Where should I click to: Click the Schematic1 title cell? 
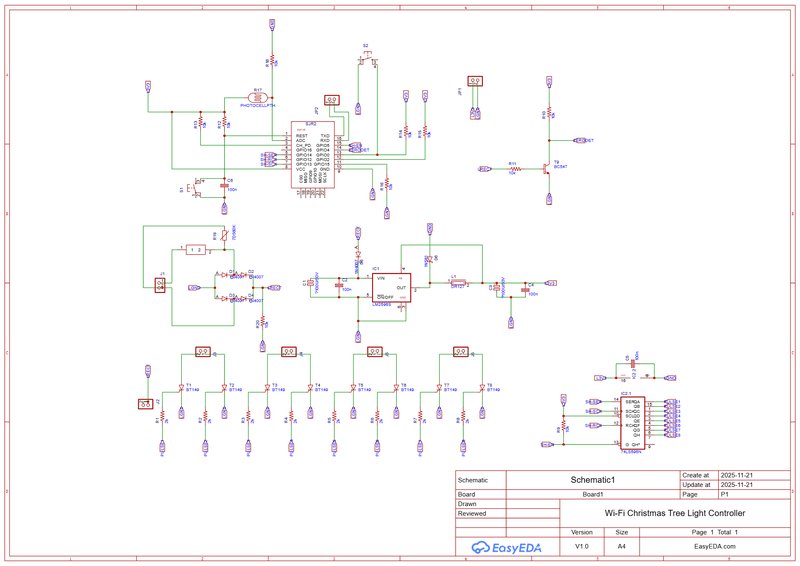coord(592,480)
